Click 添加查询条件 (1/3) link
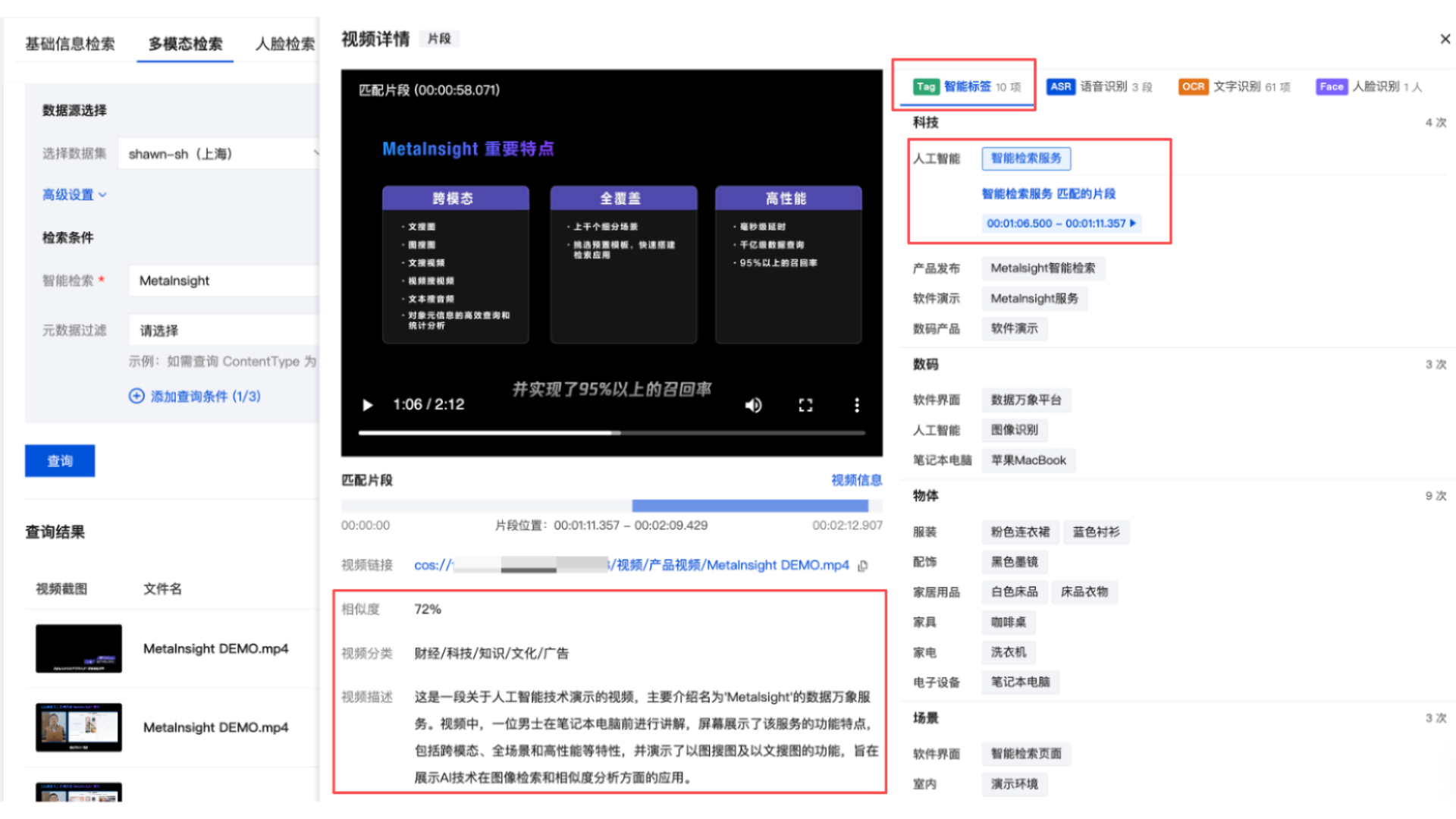The width and height of the screenshot is (1456, 819). coord(205,396)
